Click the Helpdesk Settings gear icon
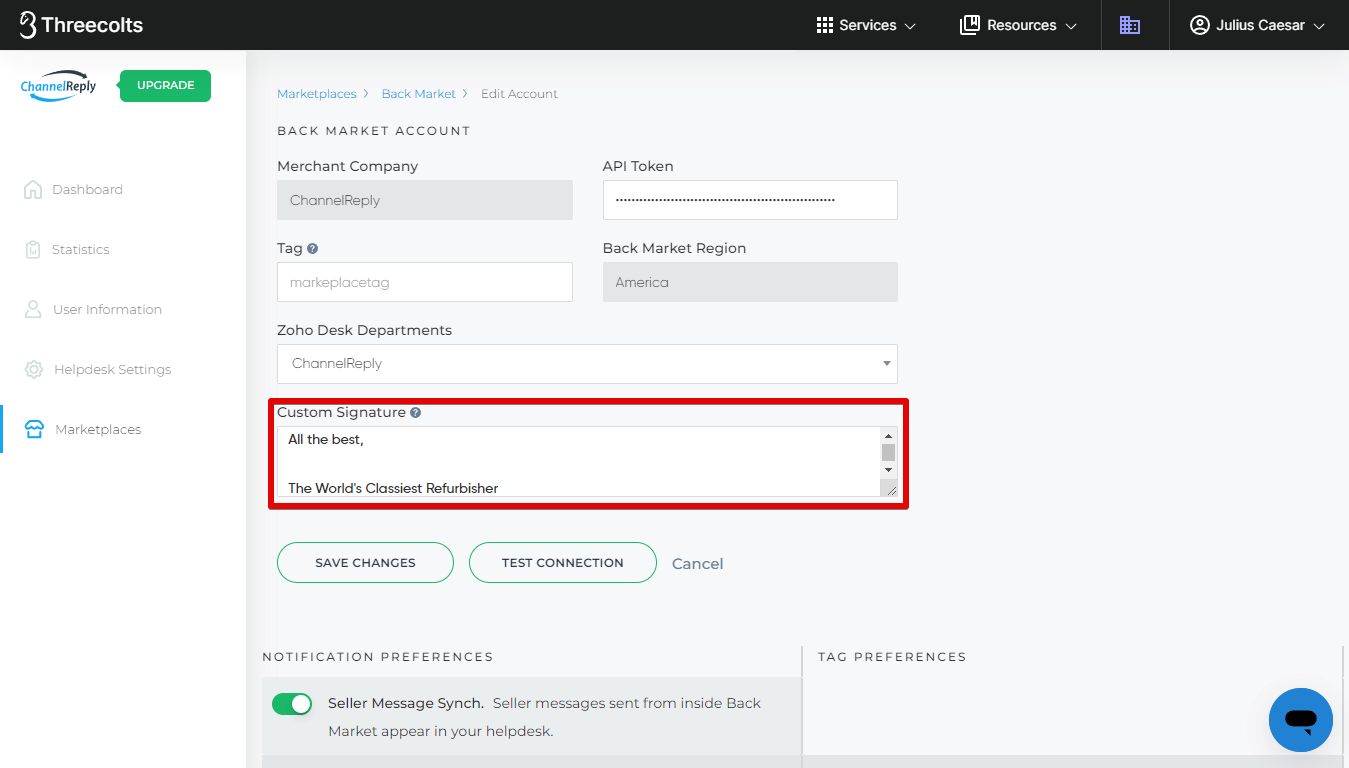This screenshot has height=768, width=1349. click(34, 369)
